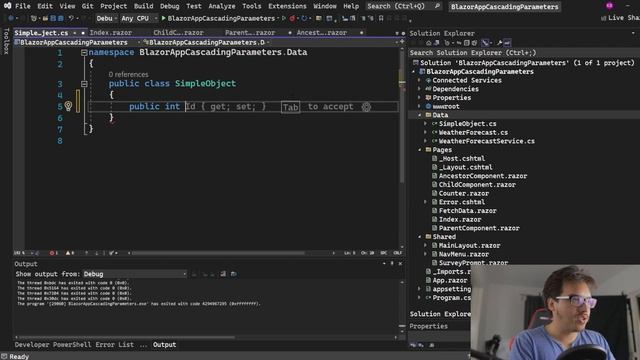Open the Error List tab

tap(115, 345)
